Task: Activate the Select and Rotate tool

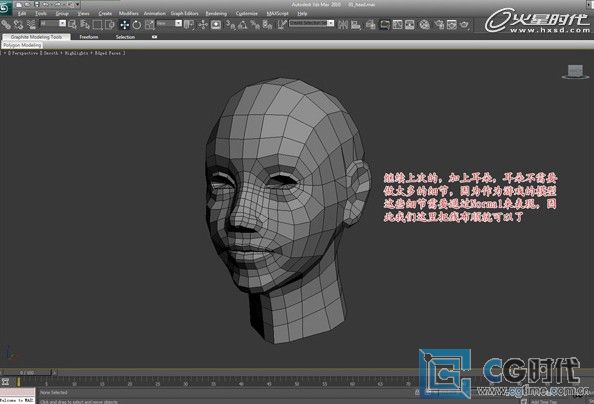Action: point(137,25)
